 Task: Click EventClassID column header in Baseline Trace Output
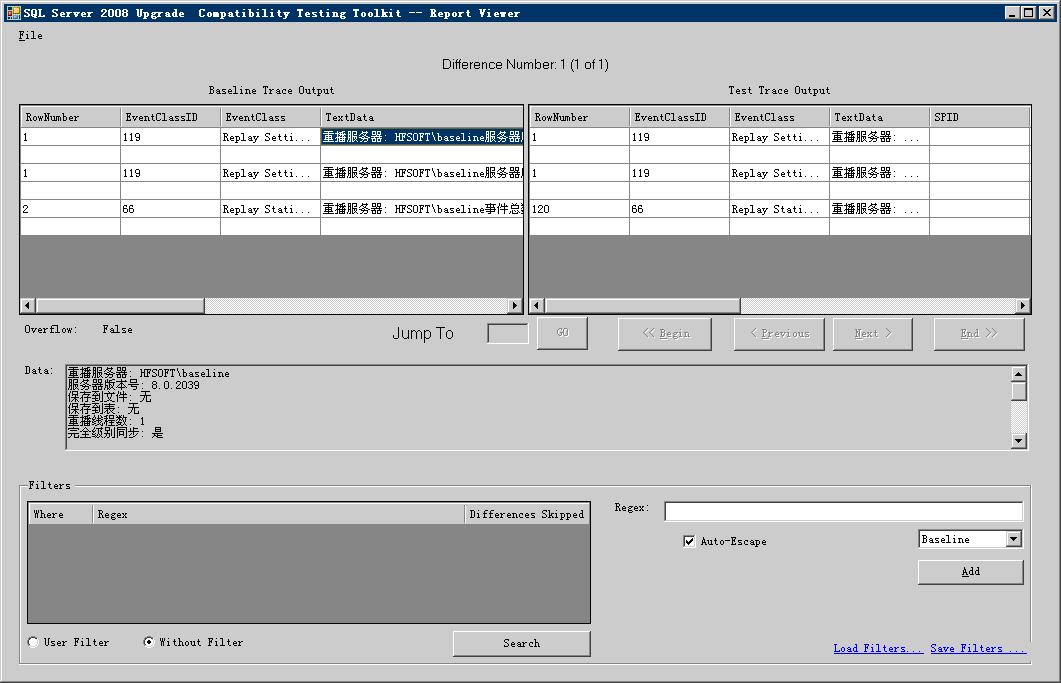[x=171, y=117]
